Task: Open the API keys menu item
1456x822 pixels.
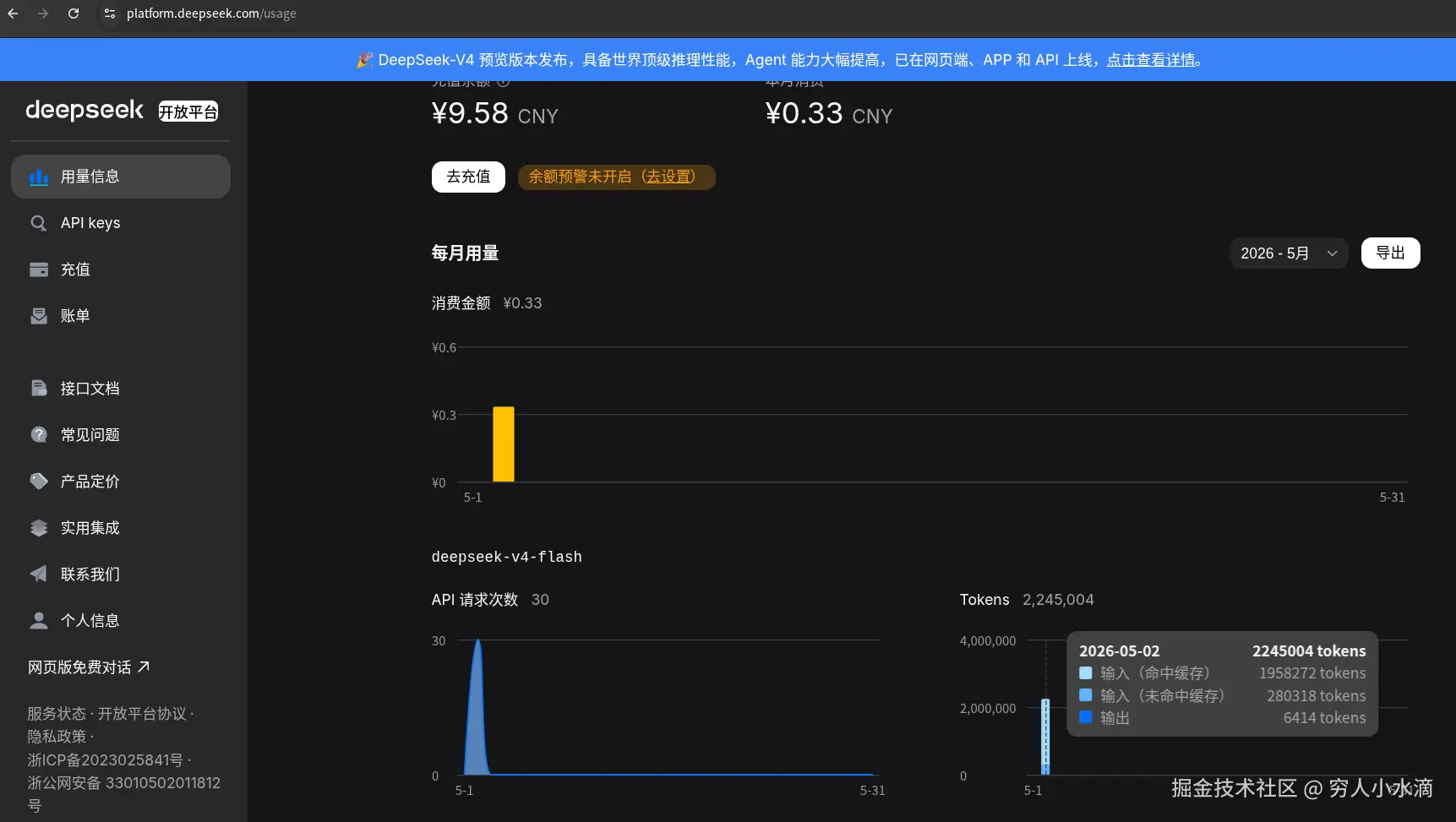Action: tap(121, 223)
